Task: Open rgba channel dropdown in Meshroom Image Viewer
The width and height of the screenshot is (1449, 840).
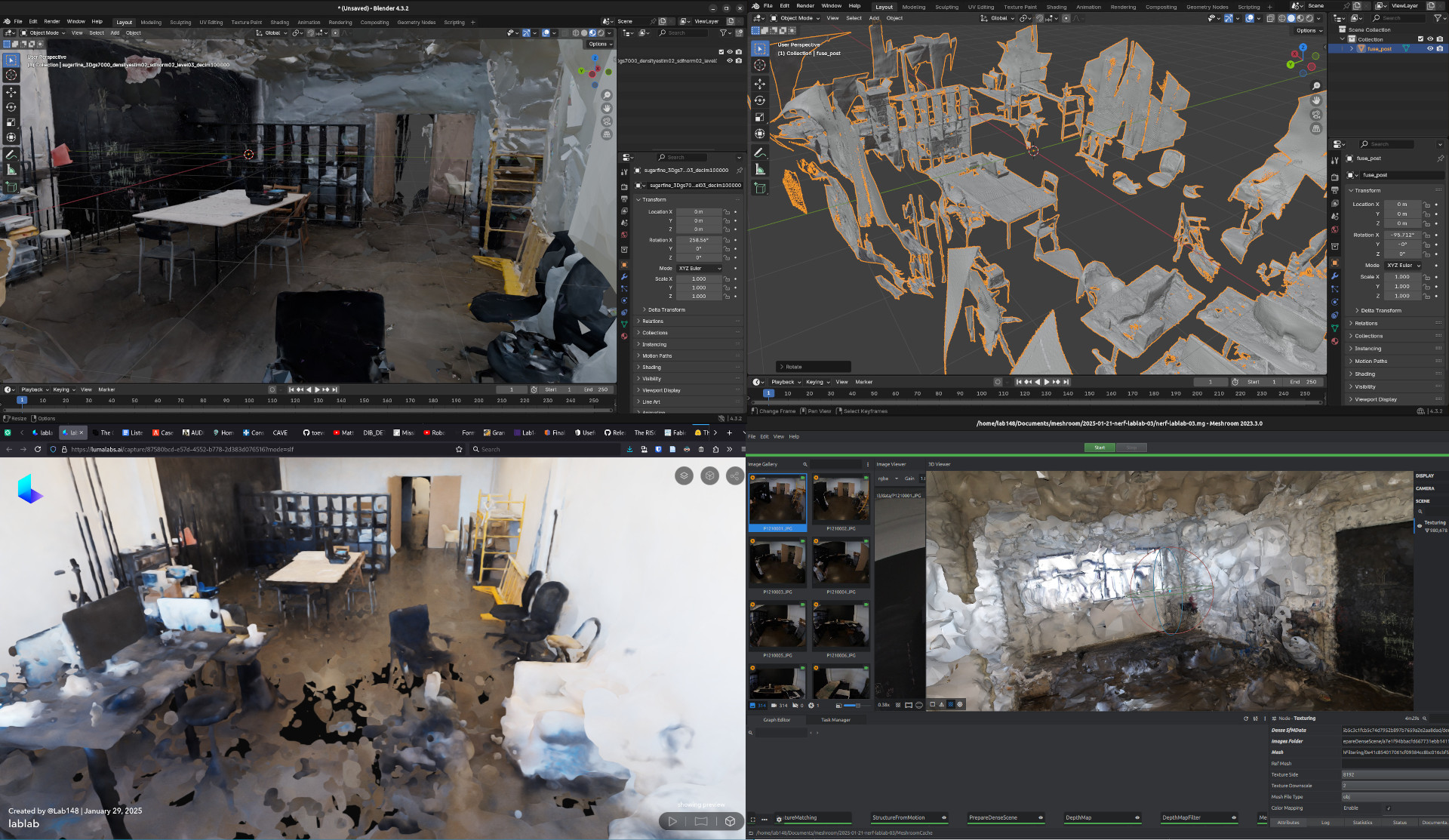Action: [x=888, y=478]
